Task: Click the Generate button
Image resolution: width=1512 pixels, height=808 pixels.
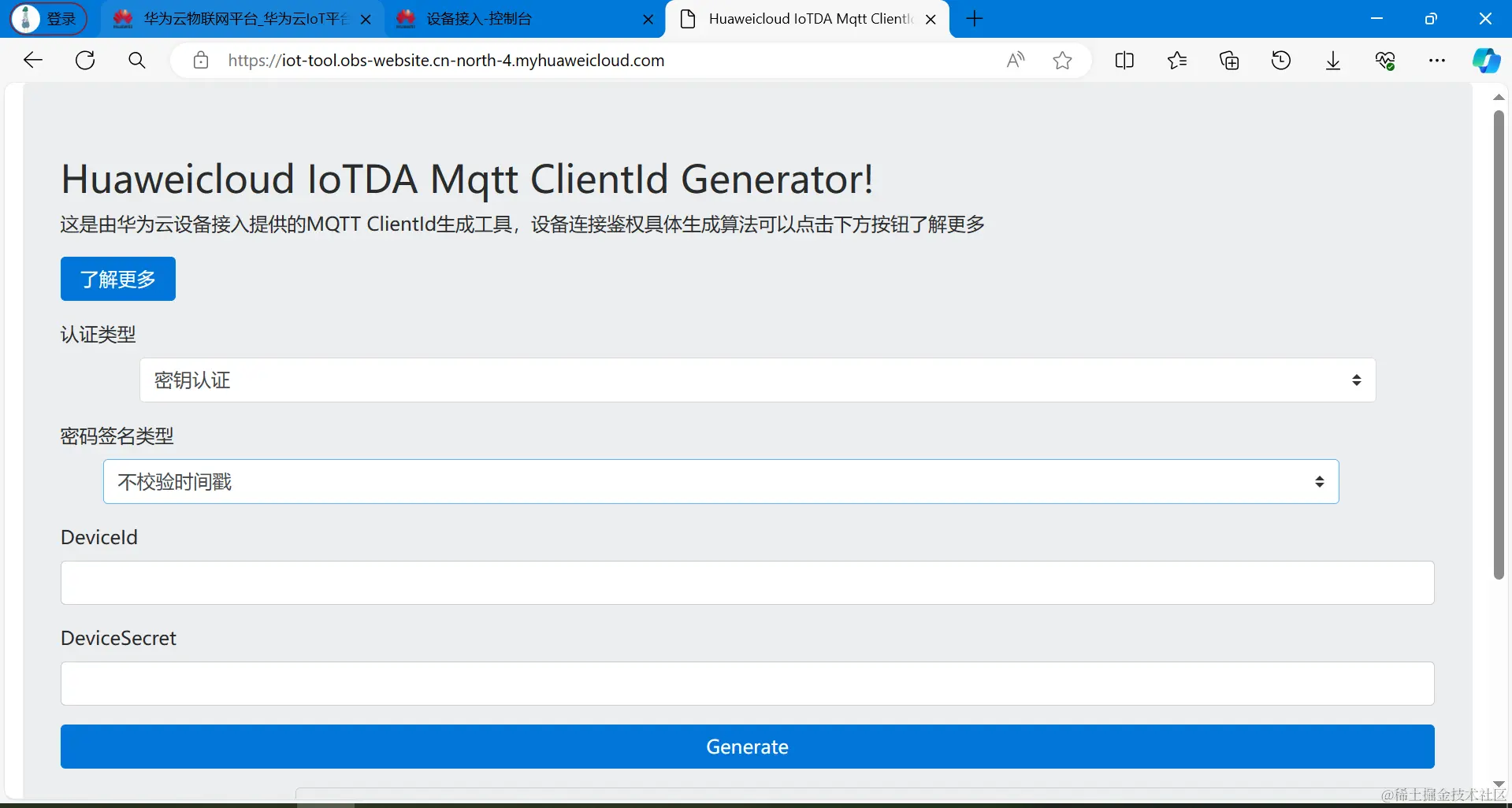Action: pyautogui.click(x=747, y=747)
